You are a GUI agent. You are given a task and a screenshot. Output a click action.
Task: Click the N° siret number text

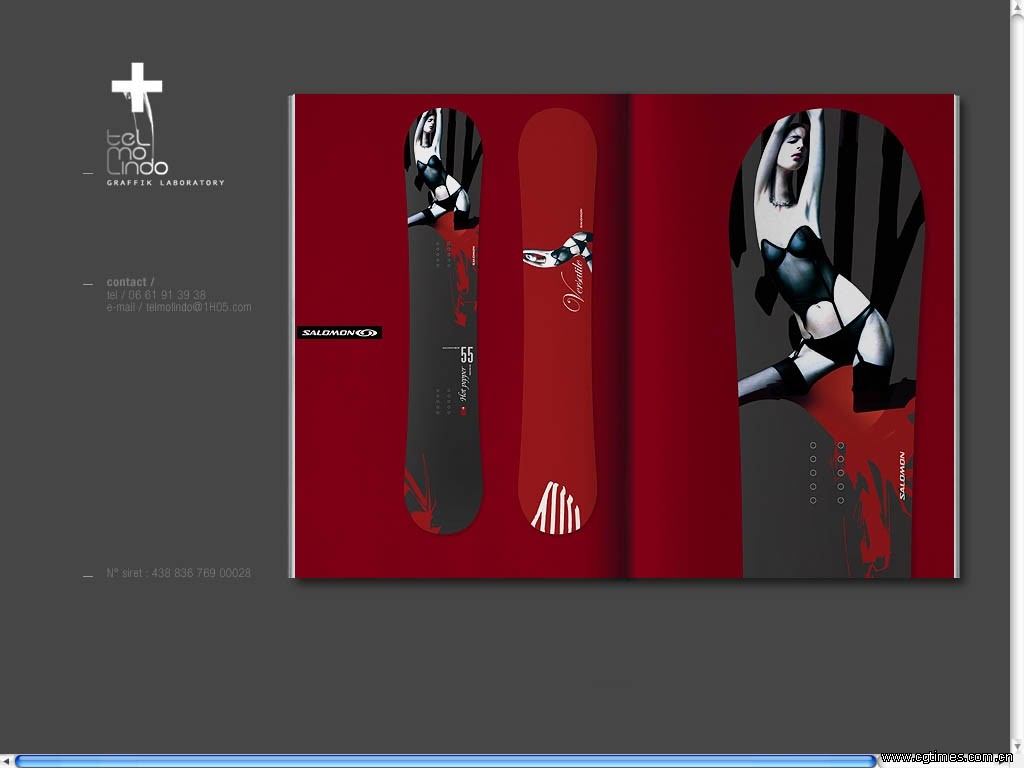179,573
